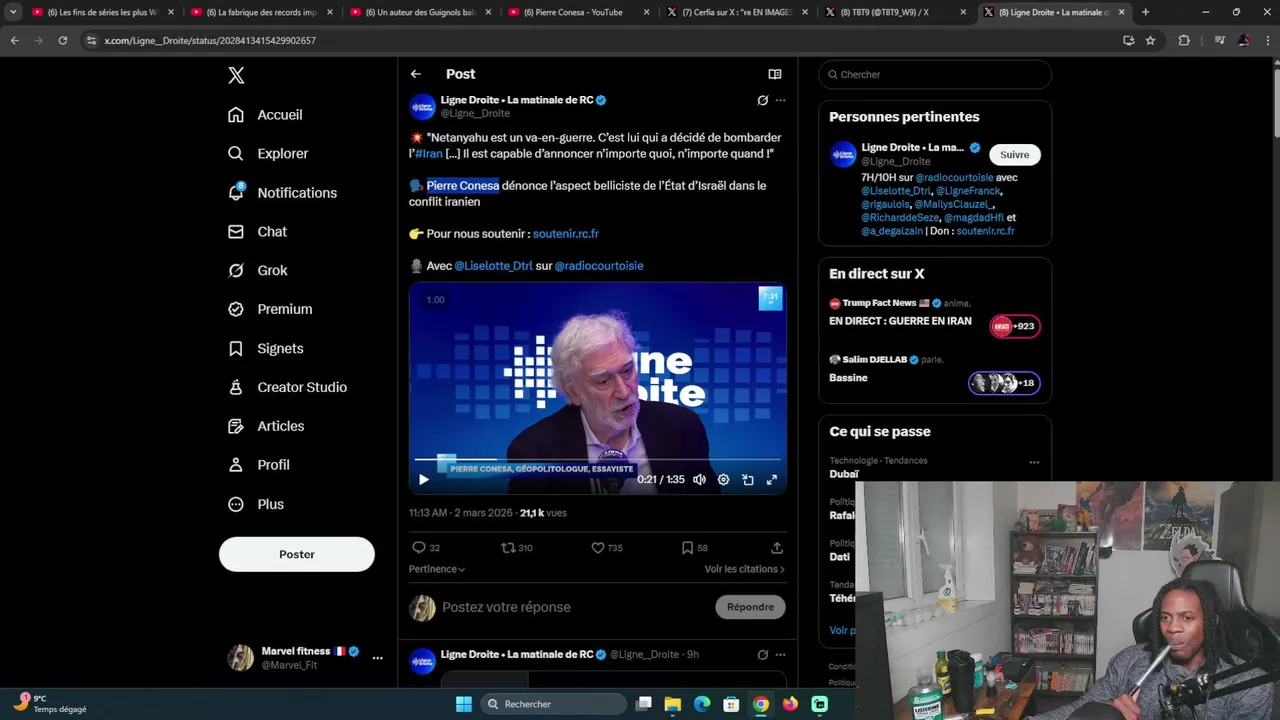
Task: Mute the video sound
Action: (700, 480)
